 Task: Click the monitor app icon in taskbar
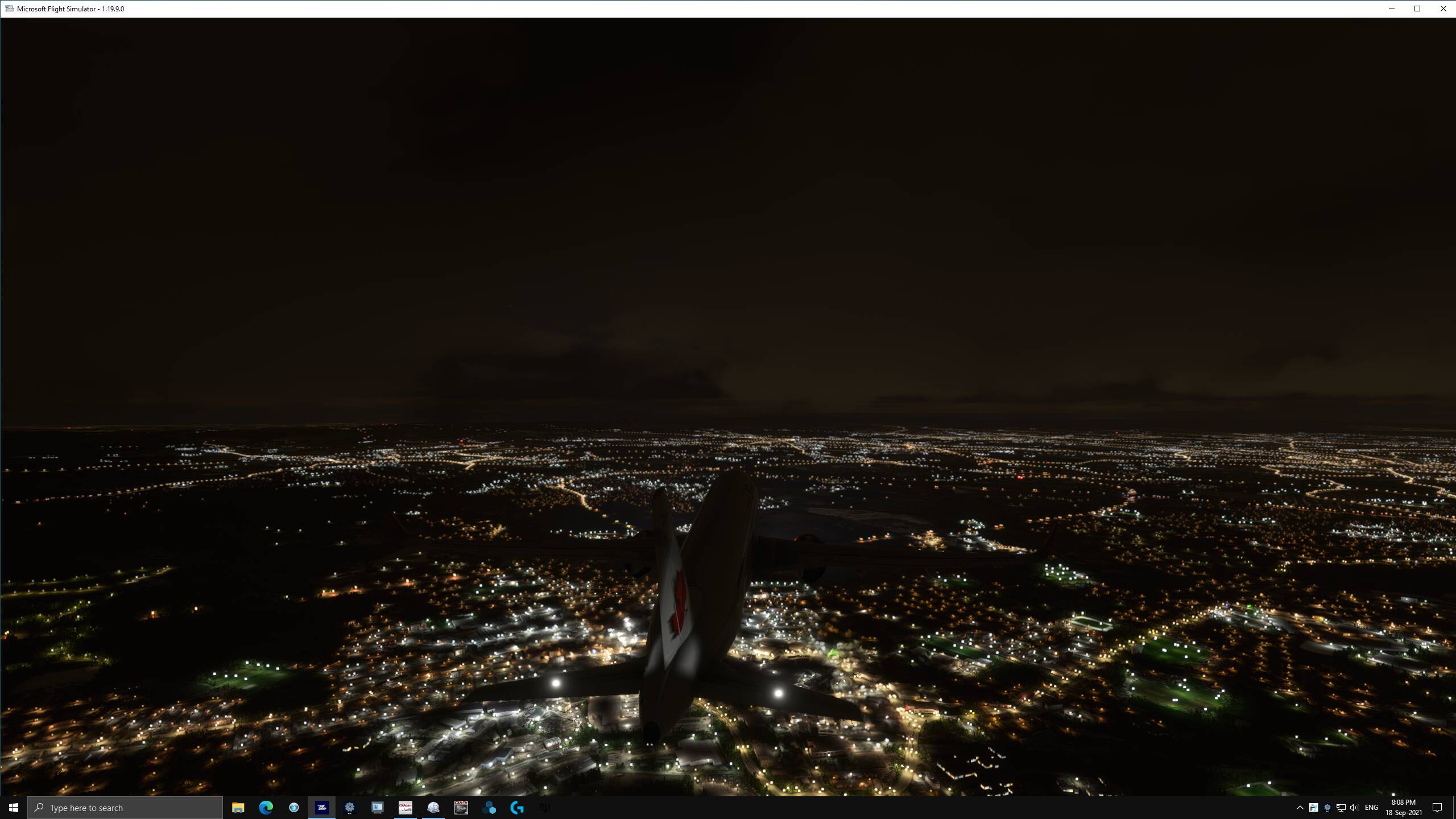pyautogui.click(x=378, y=808)
